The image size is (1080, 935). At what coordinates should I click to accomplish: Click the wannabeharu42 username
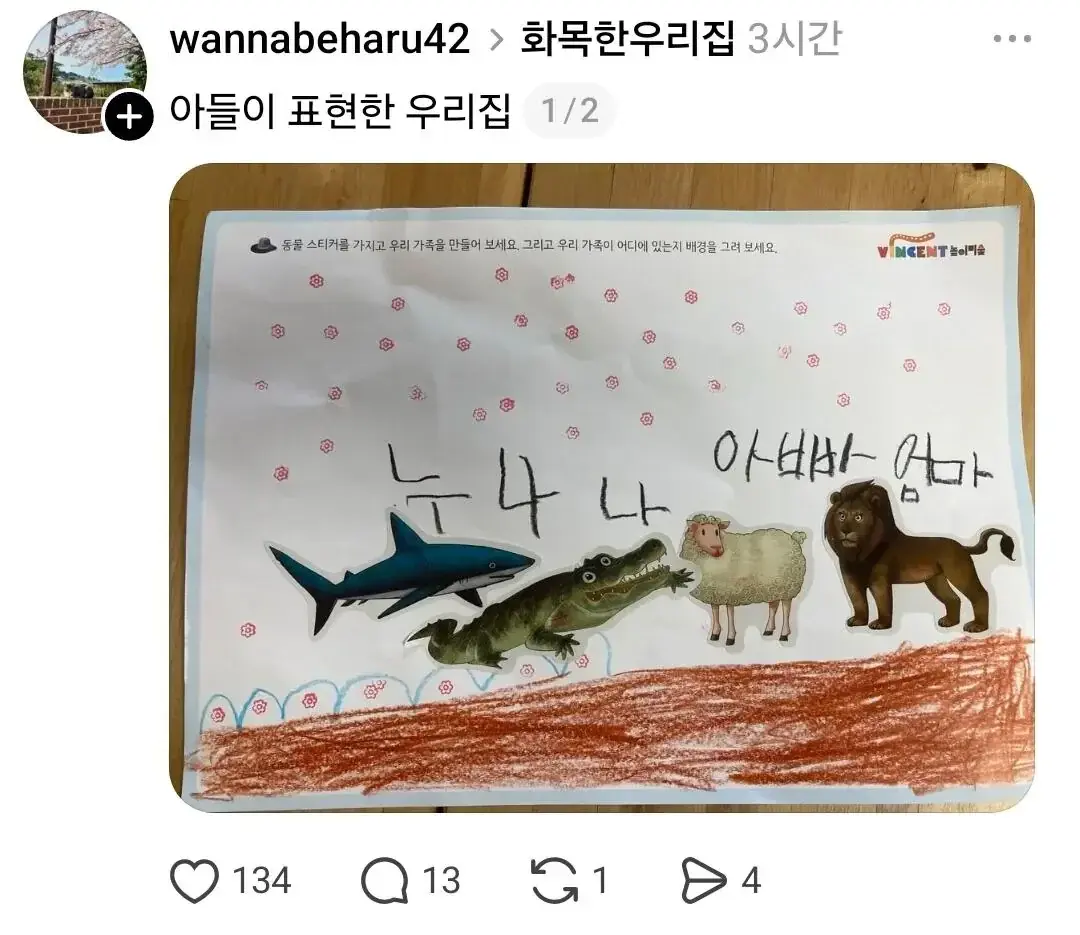click(320, 38)
